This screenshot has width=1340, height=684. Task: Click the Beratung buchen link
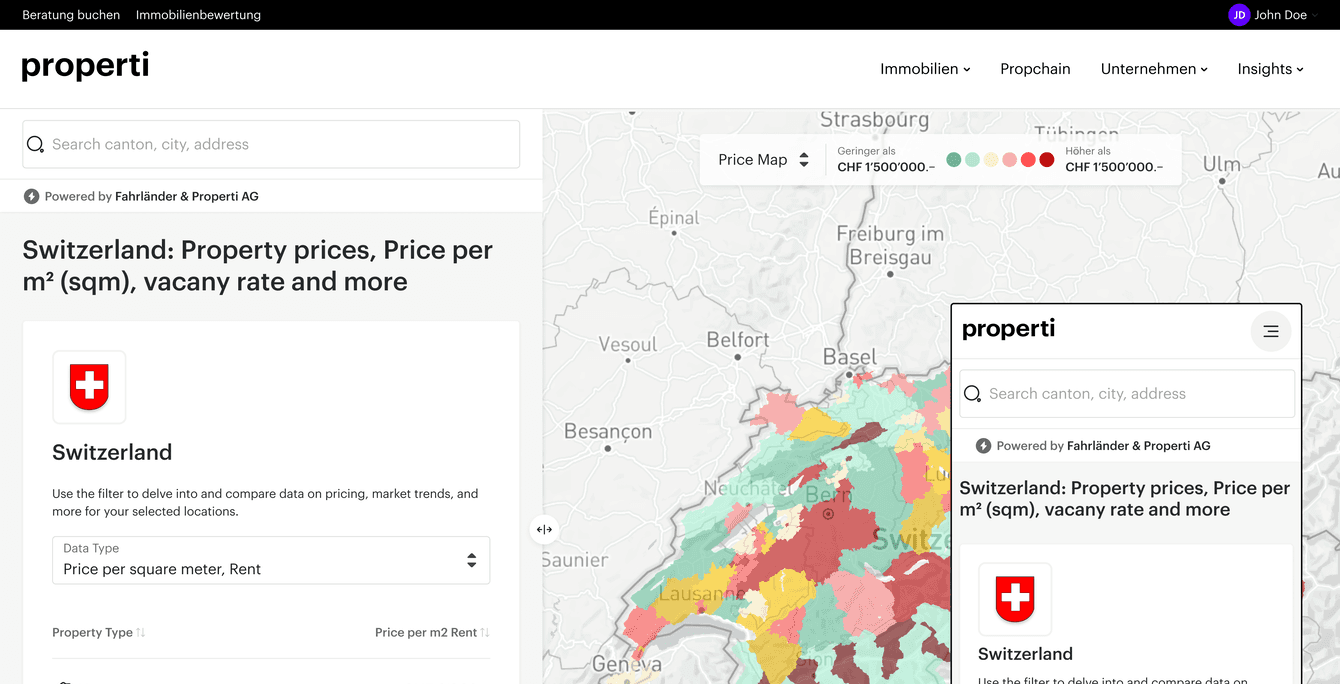point(71,15)
